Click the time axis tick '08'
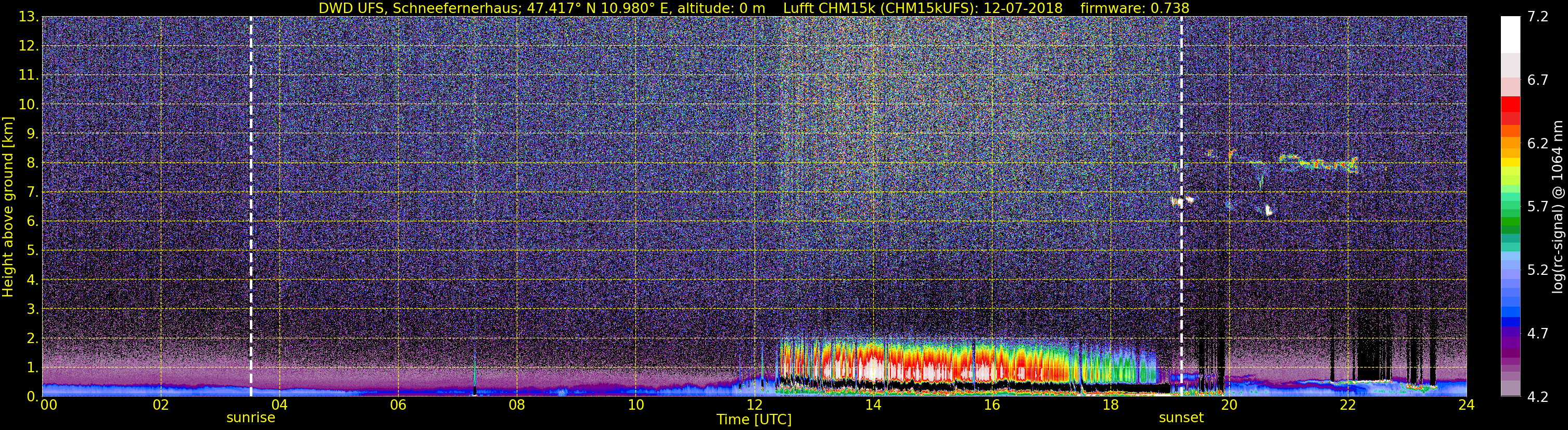 point(517,405)
